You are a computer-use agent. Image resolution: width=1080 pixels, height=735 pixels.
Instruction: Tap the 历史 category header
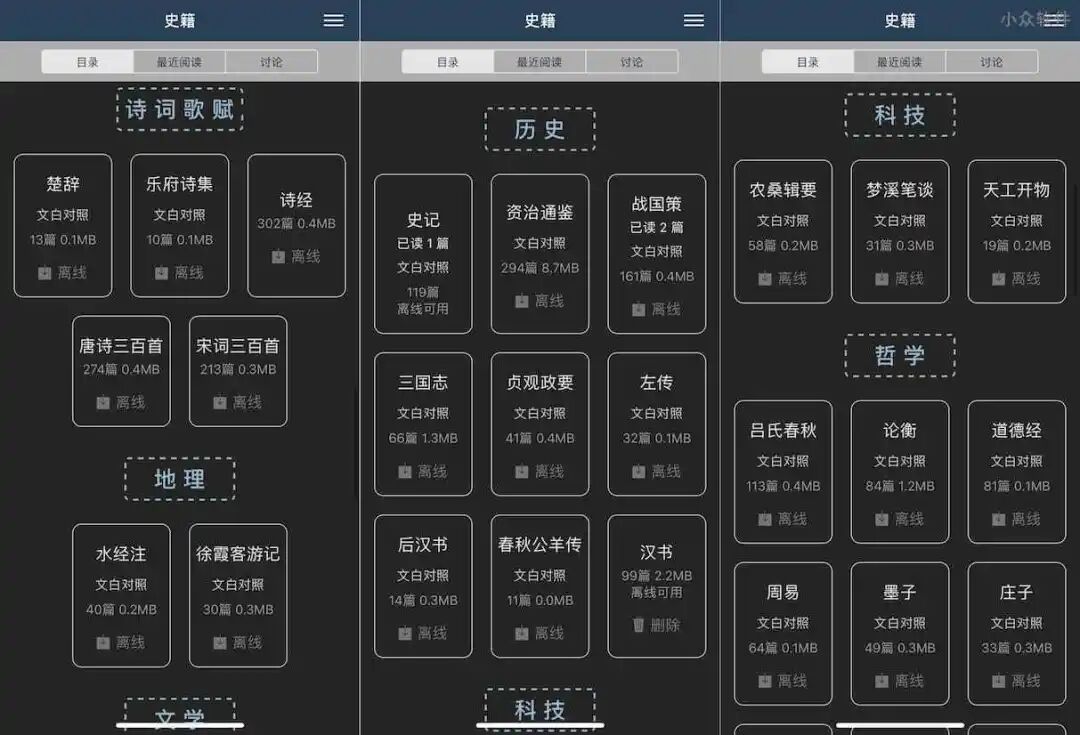point(540,128)
